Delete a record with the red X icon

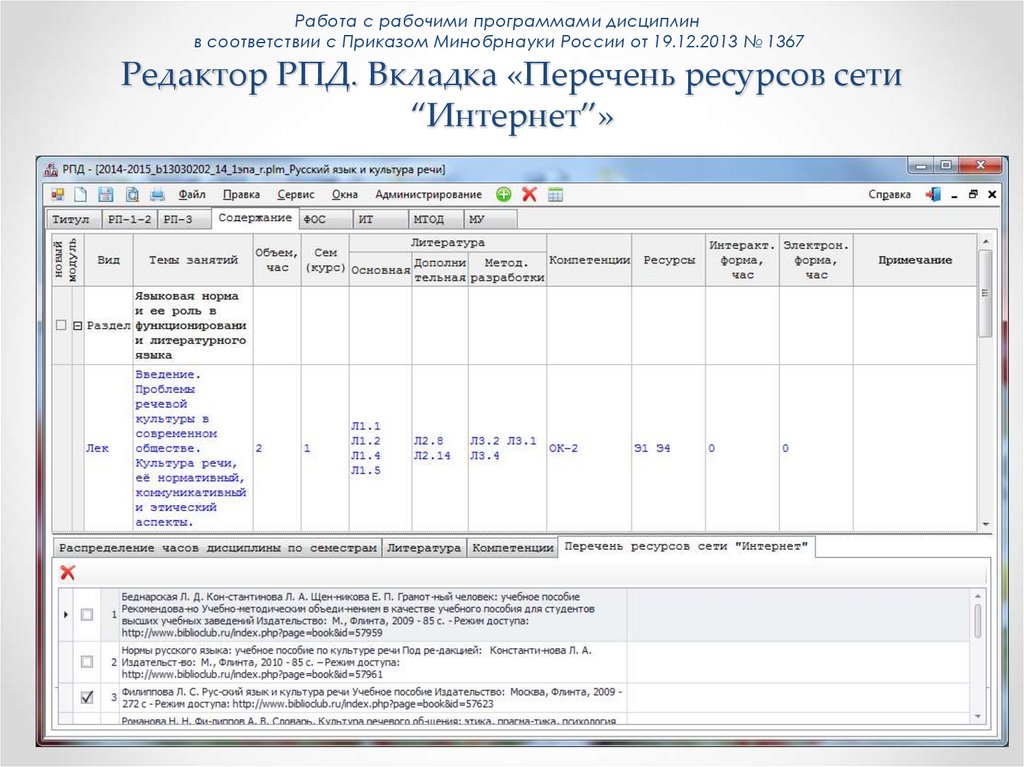[528, 194]
